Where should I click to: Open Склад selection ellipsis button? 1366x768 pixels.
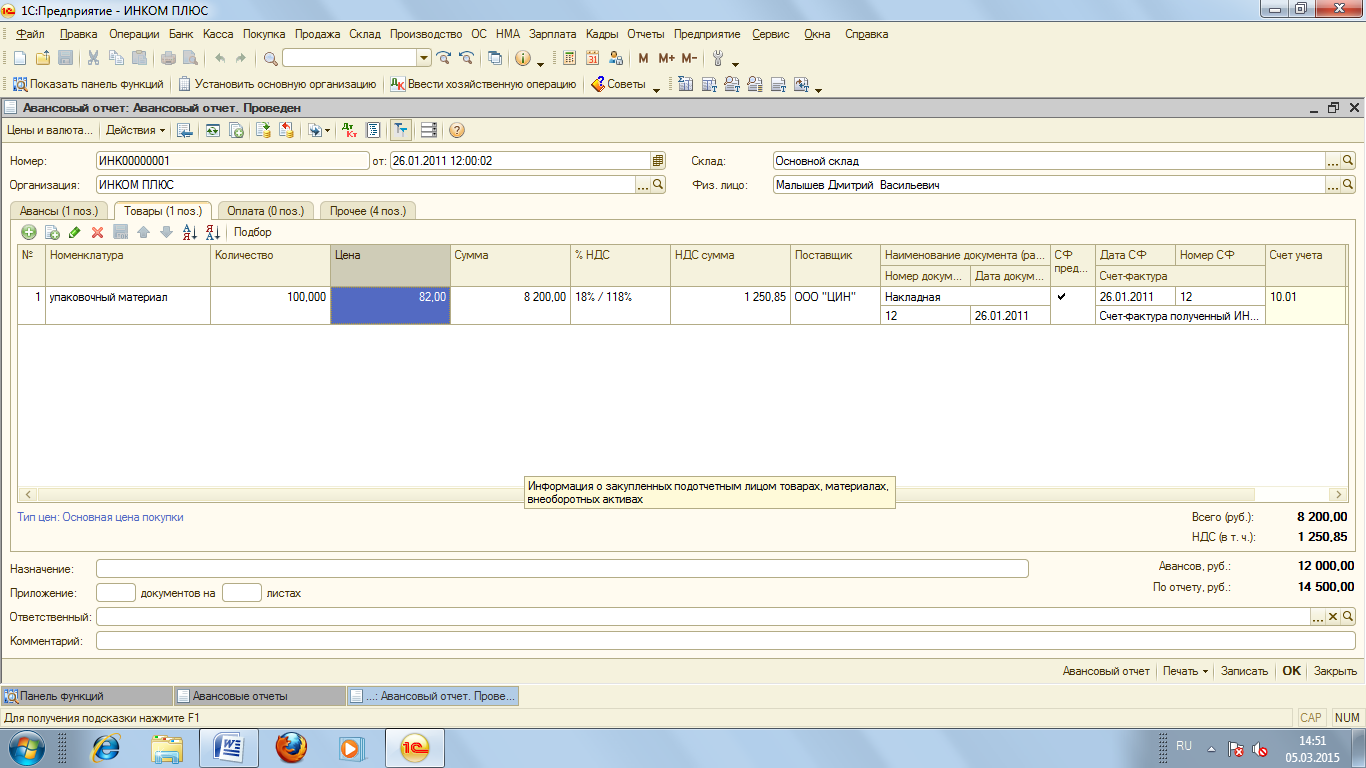(x=1333, y=160)
